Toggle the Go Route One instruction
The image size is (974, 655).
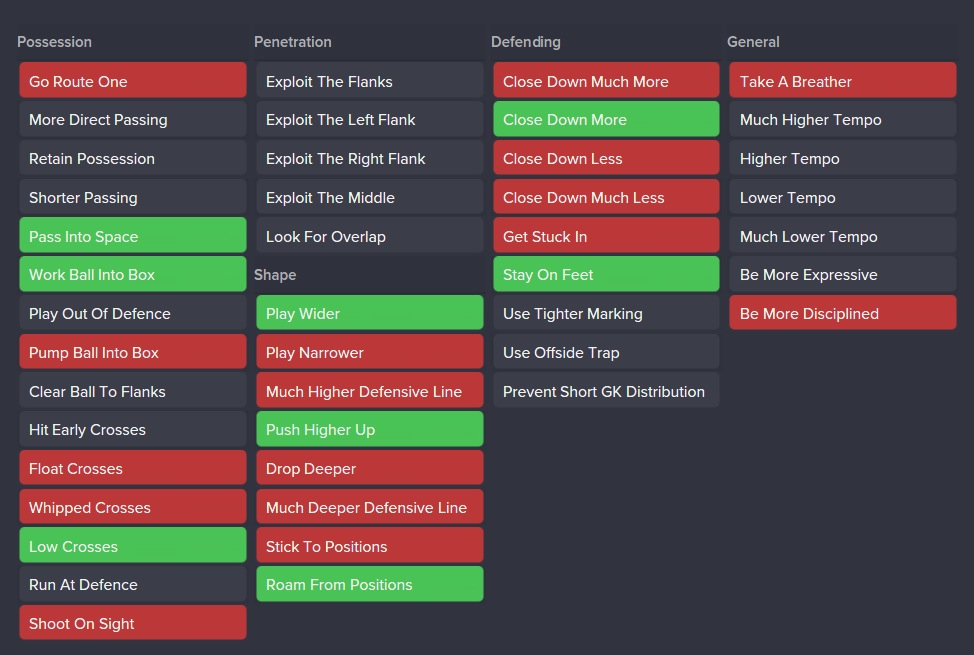[x=132, y=81]
